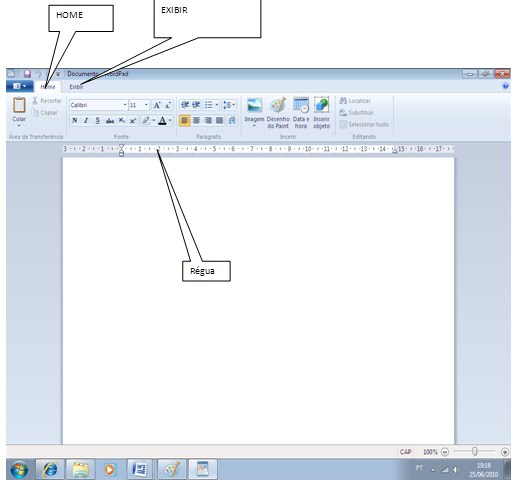The height and width of the screenshot is (488, 519).
Task: Click the 100% zoom level text
Action: coord(430,452)
